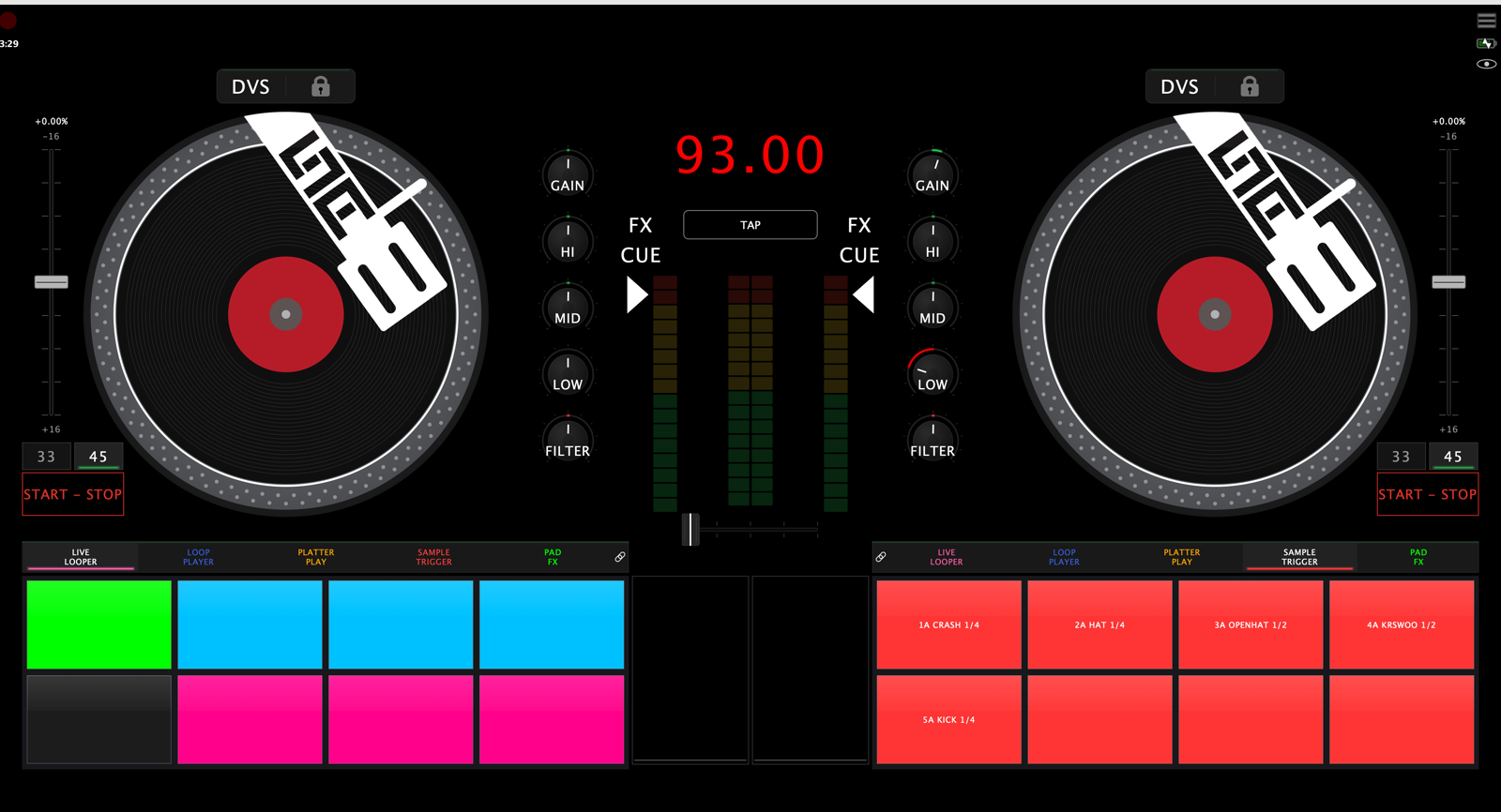
Task: Click the left deck lock icon
Action: point(321,86)
